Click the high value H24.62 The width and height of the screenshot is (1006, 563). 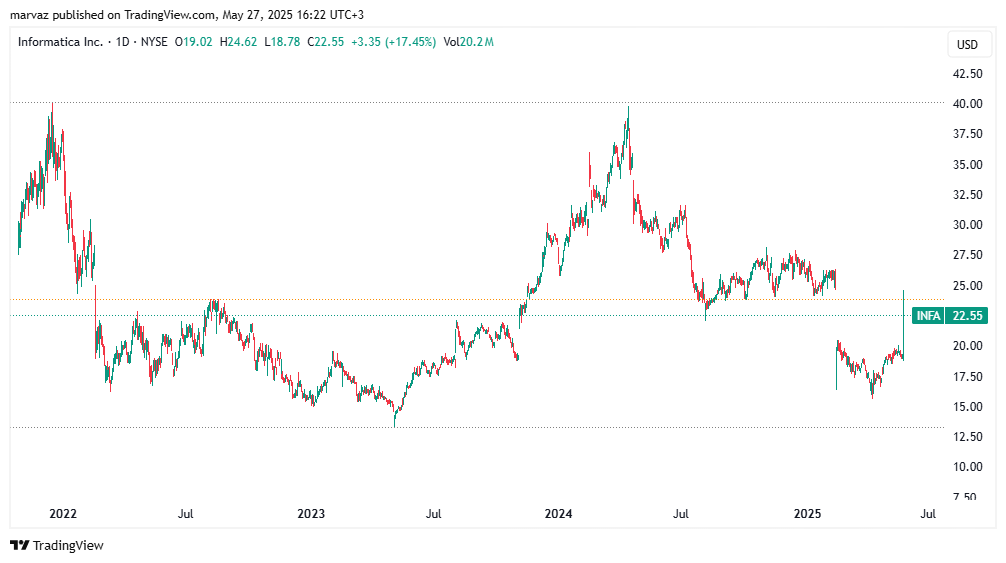point(238,42)
